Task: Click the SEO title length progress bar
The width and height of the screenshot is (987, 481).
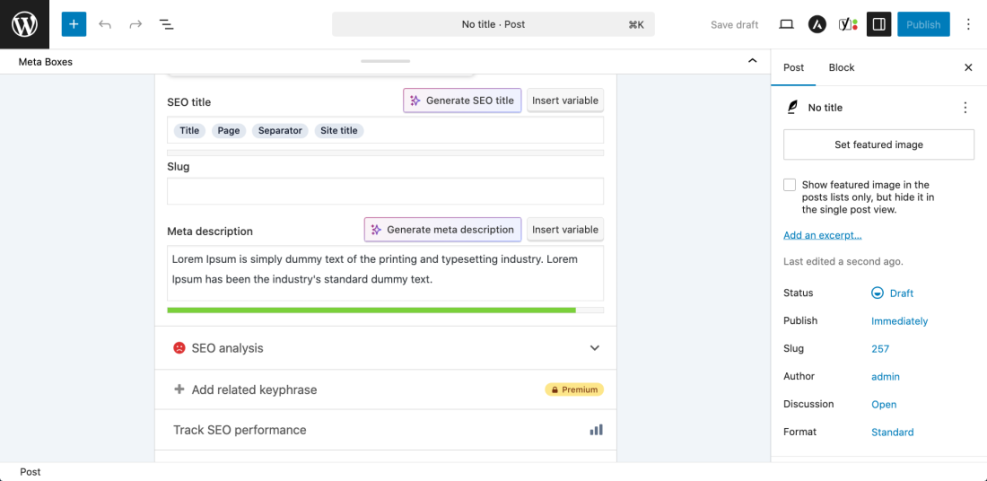Action: click(385, 152)
